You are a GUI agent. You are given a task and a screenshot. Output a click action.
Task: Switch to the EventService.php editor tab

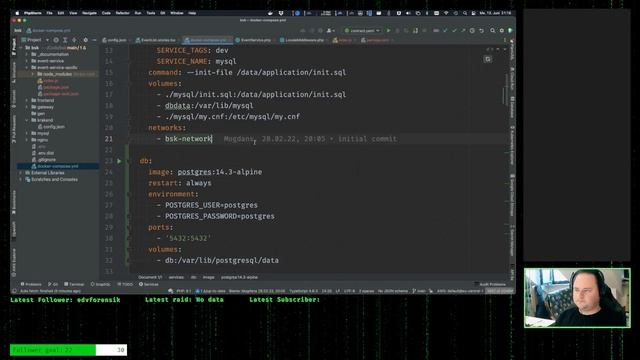click(x=255, y=40)
